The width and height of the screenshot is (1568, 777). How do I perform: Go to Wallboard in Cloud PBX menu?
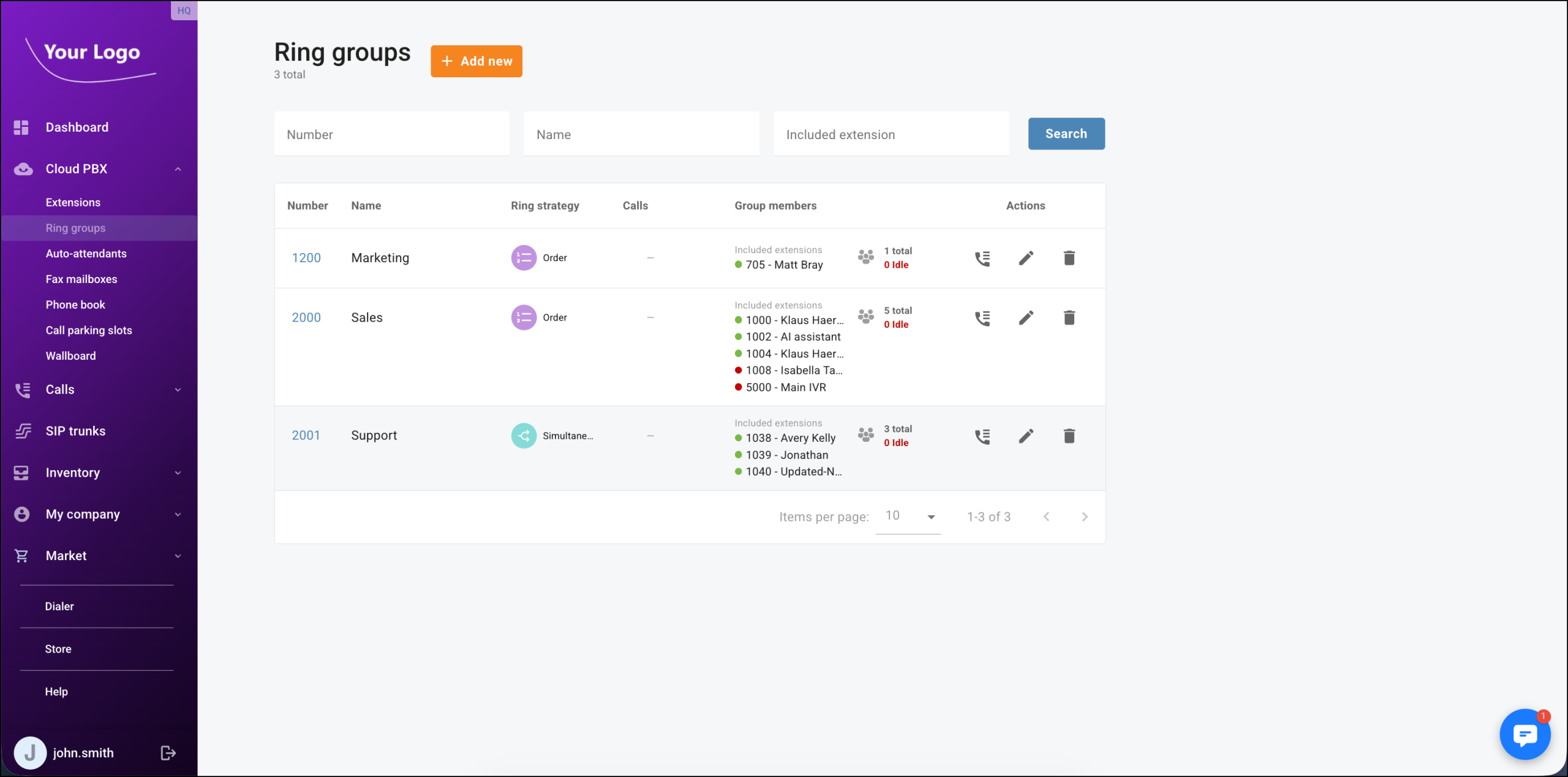pos(70,355)
